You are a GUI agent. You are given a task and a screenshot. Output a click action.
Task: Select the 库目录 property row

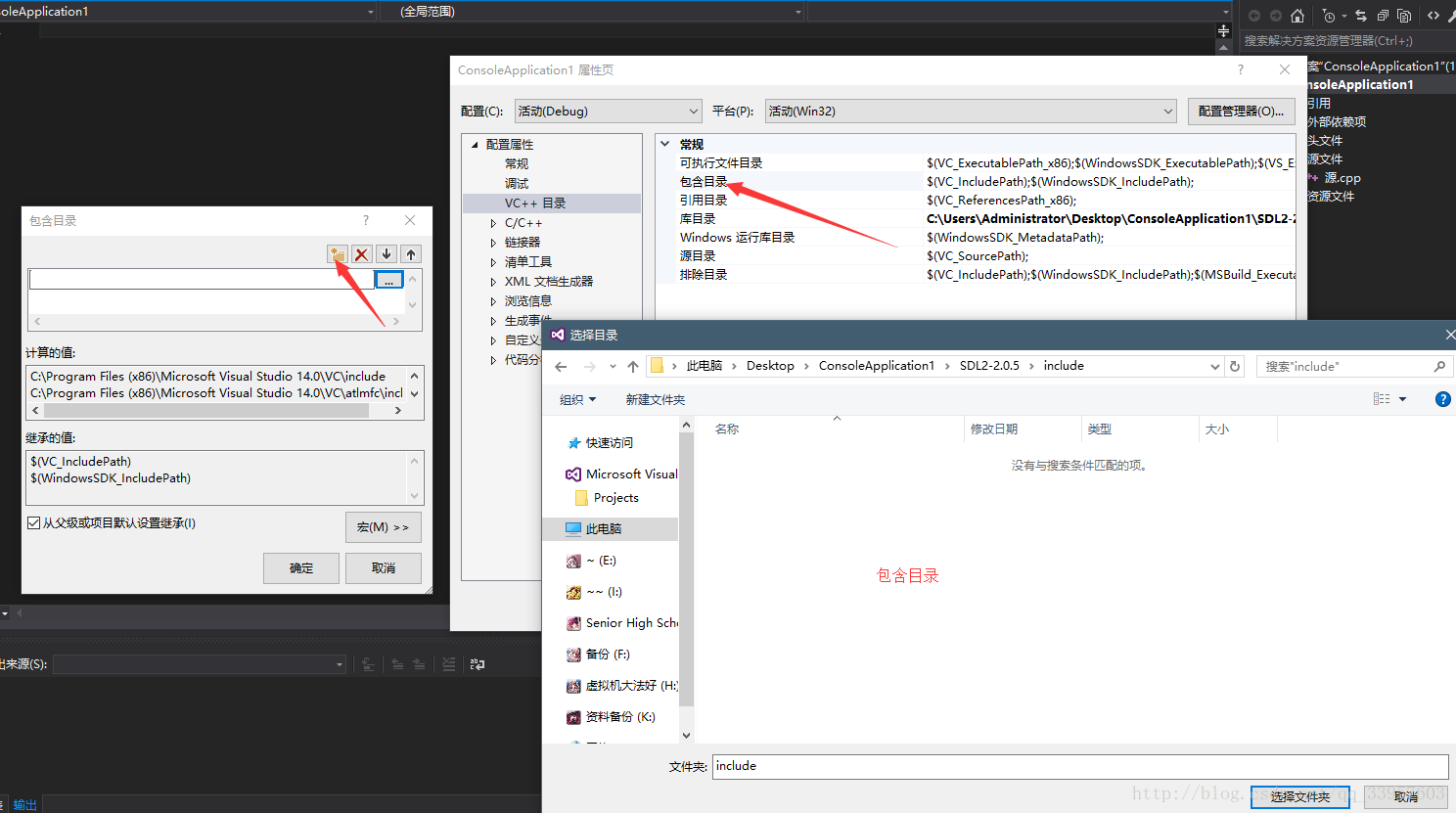coord(976,219)
